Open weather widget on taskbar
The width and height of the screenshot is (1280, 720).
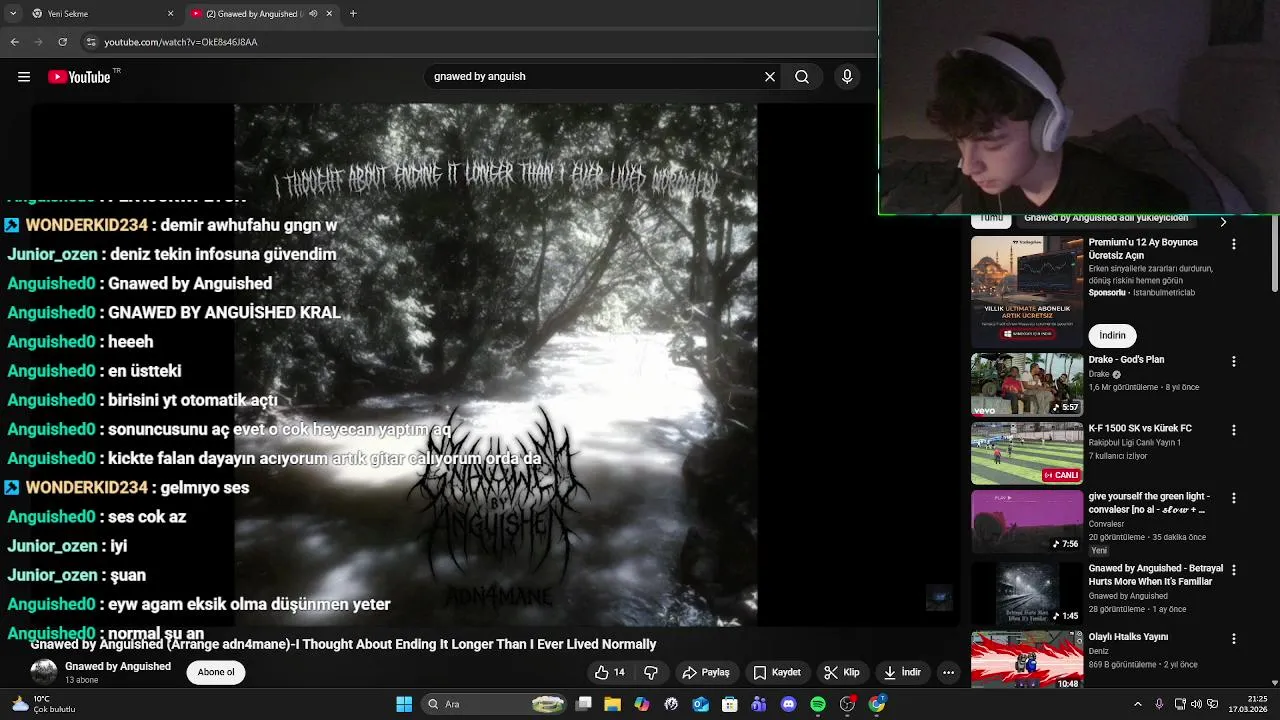pyautogui.click(x=42, y=704)
